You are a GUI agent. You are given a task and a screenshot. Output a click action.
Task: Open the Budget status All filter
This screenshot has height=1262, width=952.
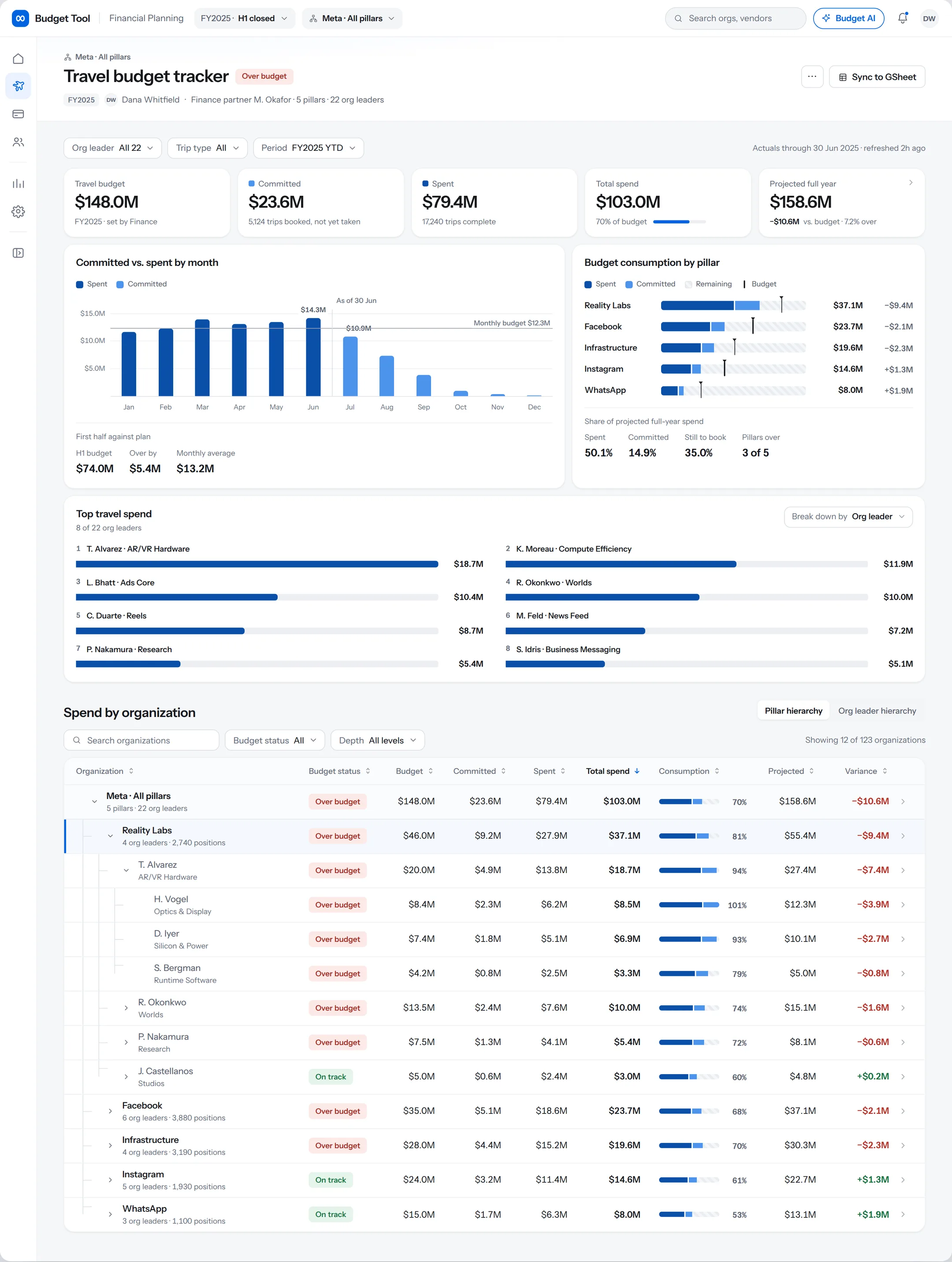tap(275, 740)
